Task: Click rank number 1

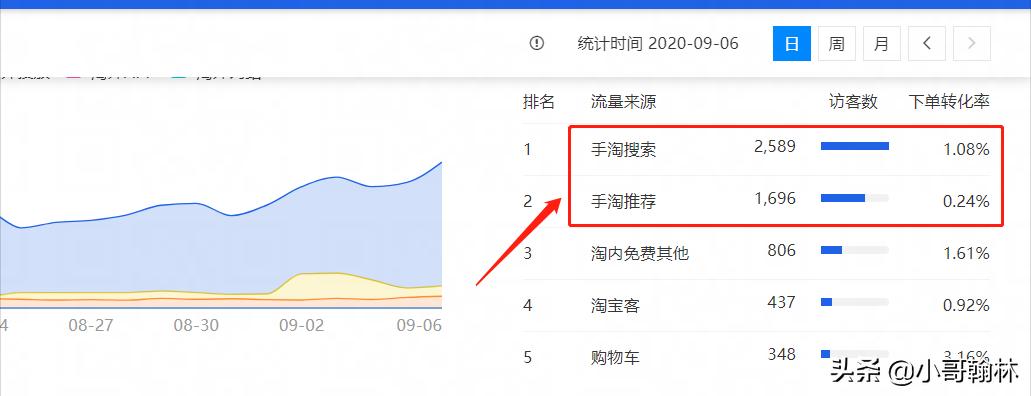Action: (527, 149)
